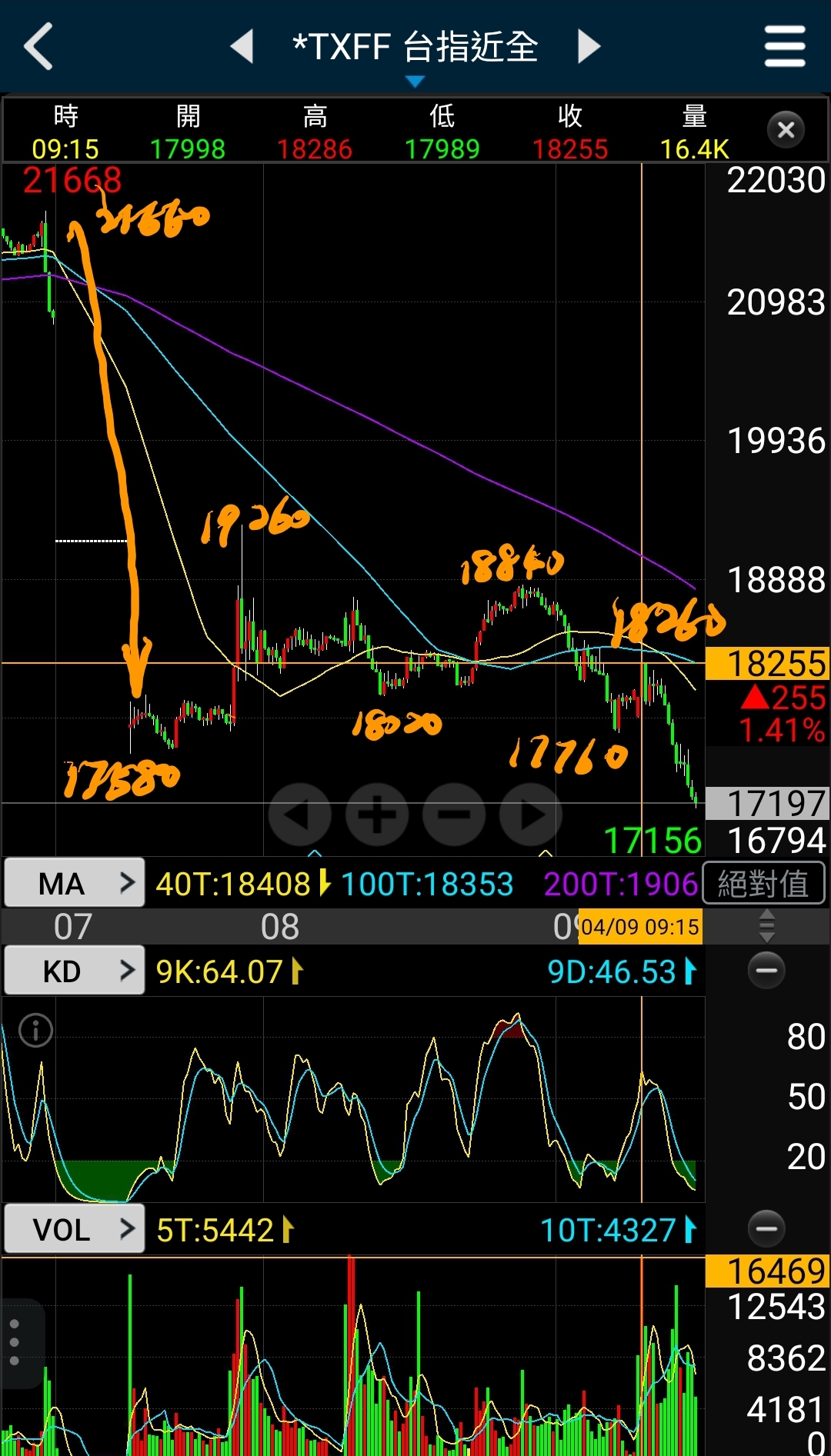
Task: Collapse the VOL indicator panel
Action: click(x=766, y=1229)
